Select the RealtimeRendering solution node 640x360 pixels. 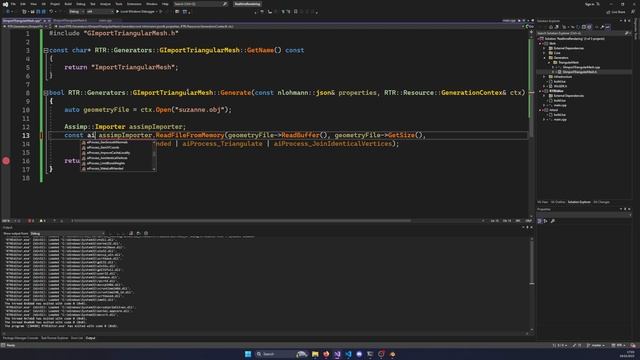click(574, 39)
